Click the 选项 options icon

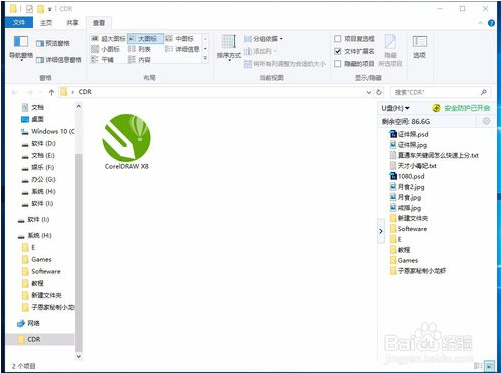click(419, 47)
